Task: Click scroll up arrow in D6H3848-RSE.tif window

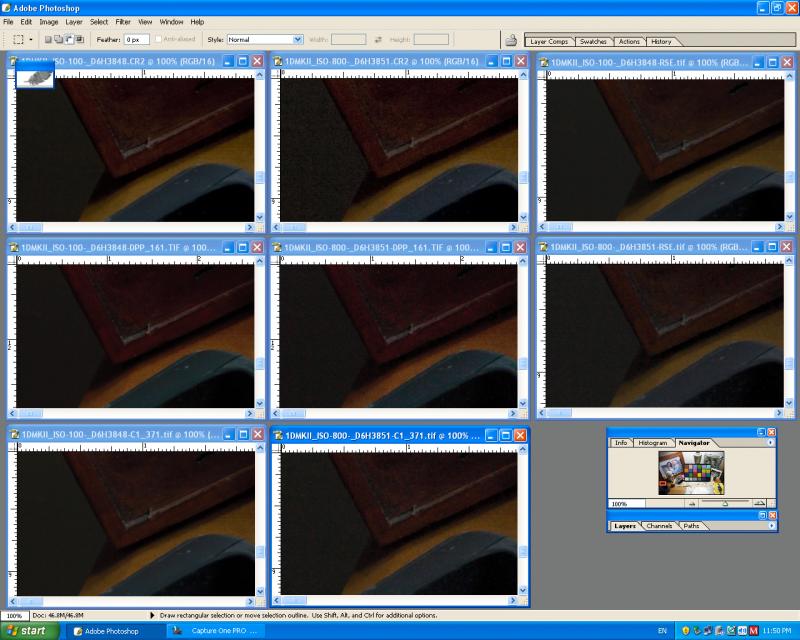Action: coord(790,77)
